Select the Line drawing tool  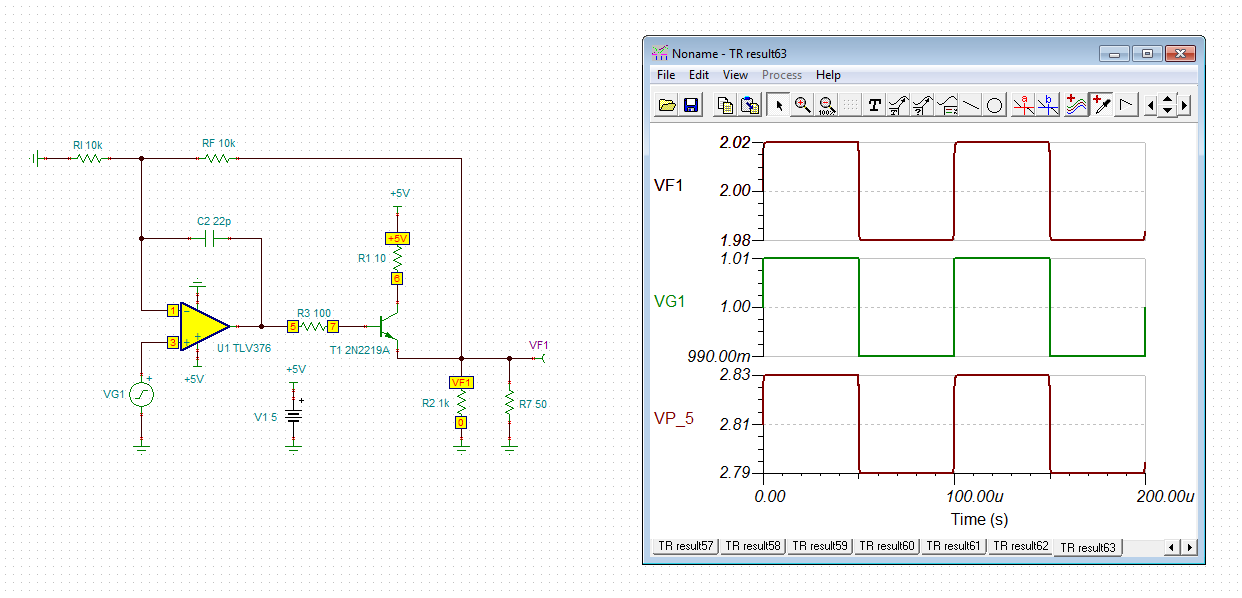(x=971, y=105)
